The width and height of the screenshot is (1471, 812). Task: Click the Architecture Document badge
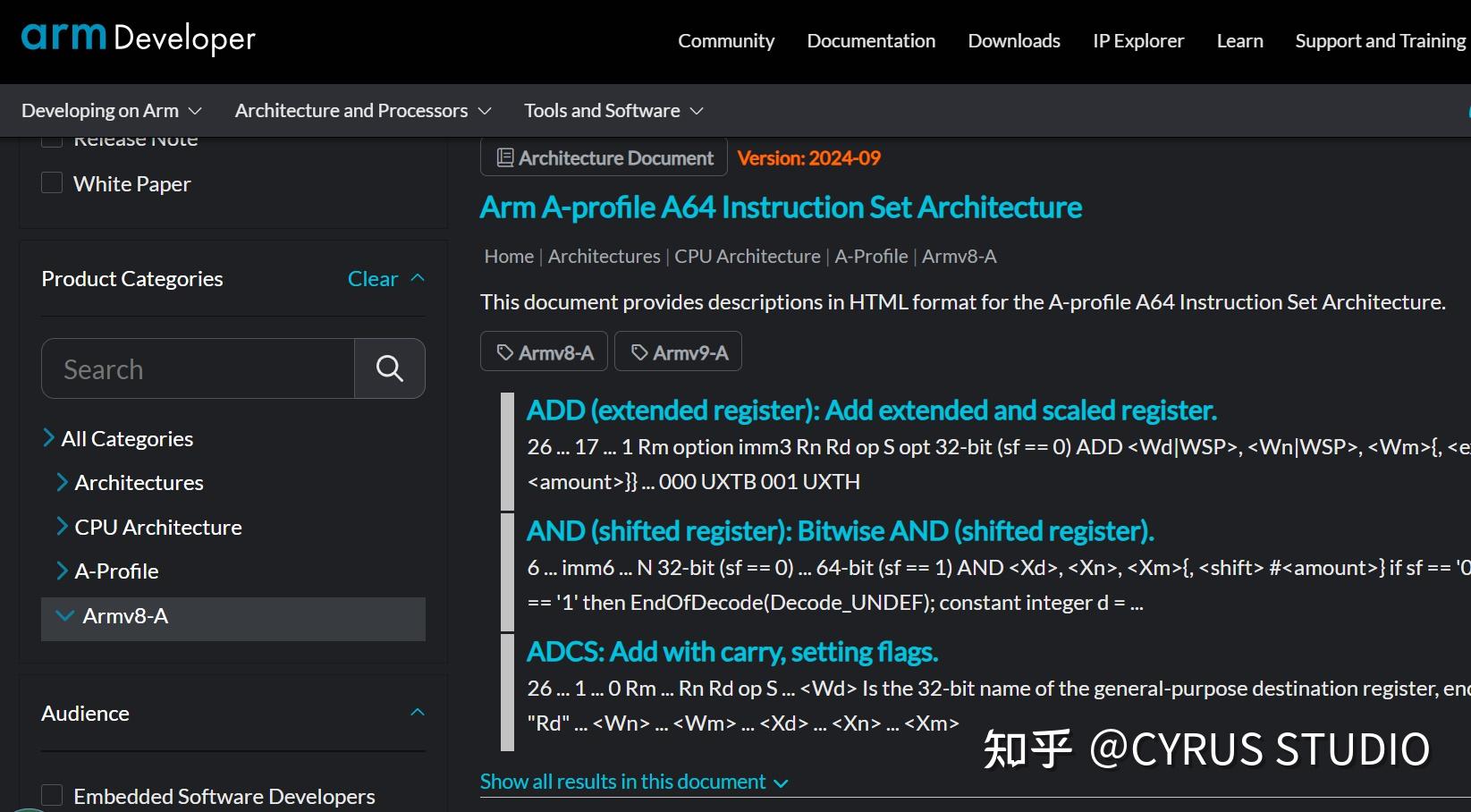(x=603, y=157)
